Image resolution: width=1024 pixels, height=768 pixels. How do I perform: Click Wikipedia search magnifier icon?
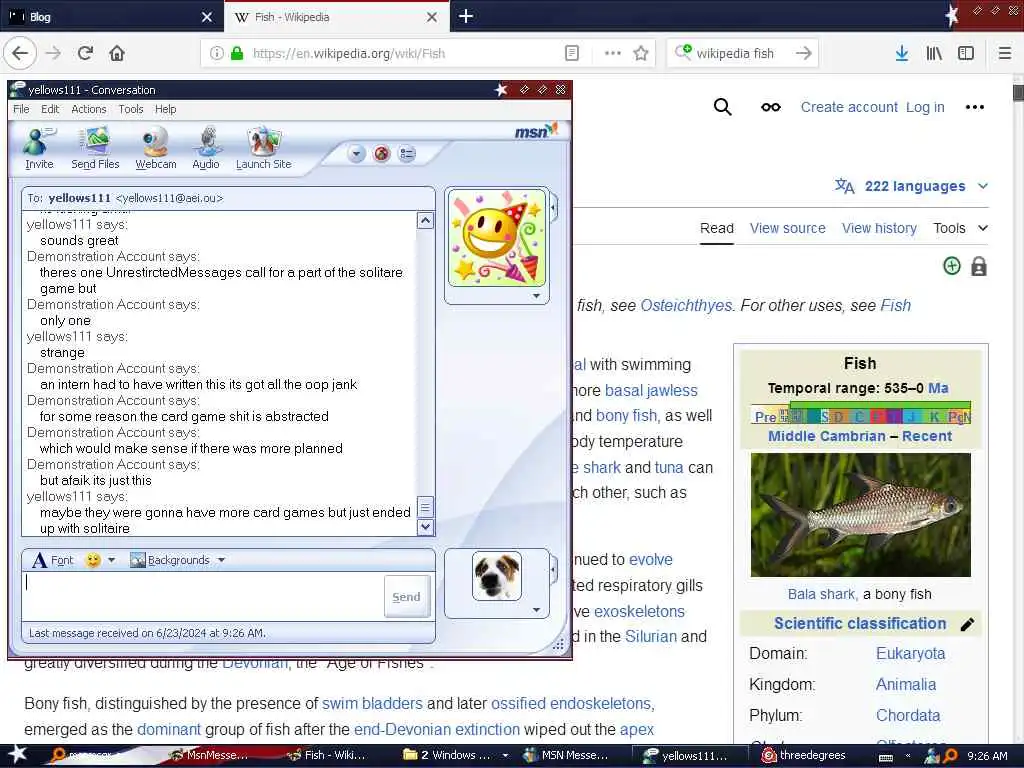click(722, 106)
